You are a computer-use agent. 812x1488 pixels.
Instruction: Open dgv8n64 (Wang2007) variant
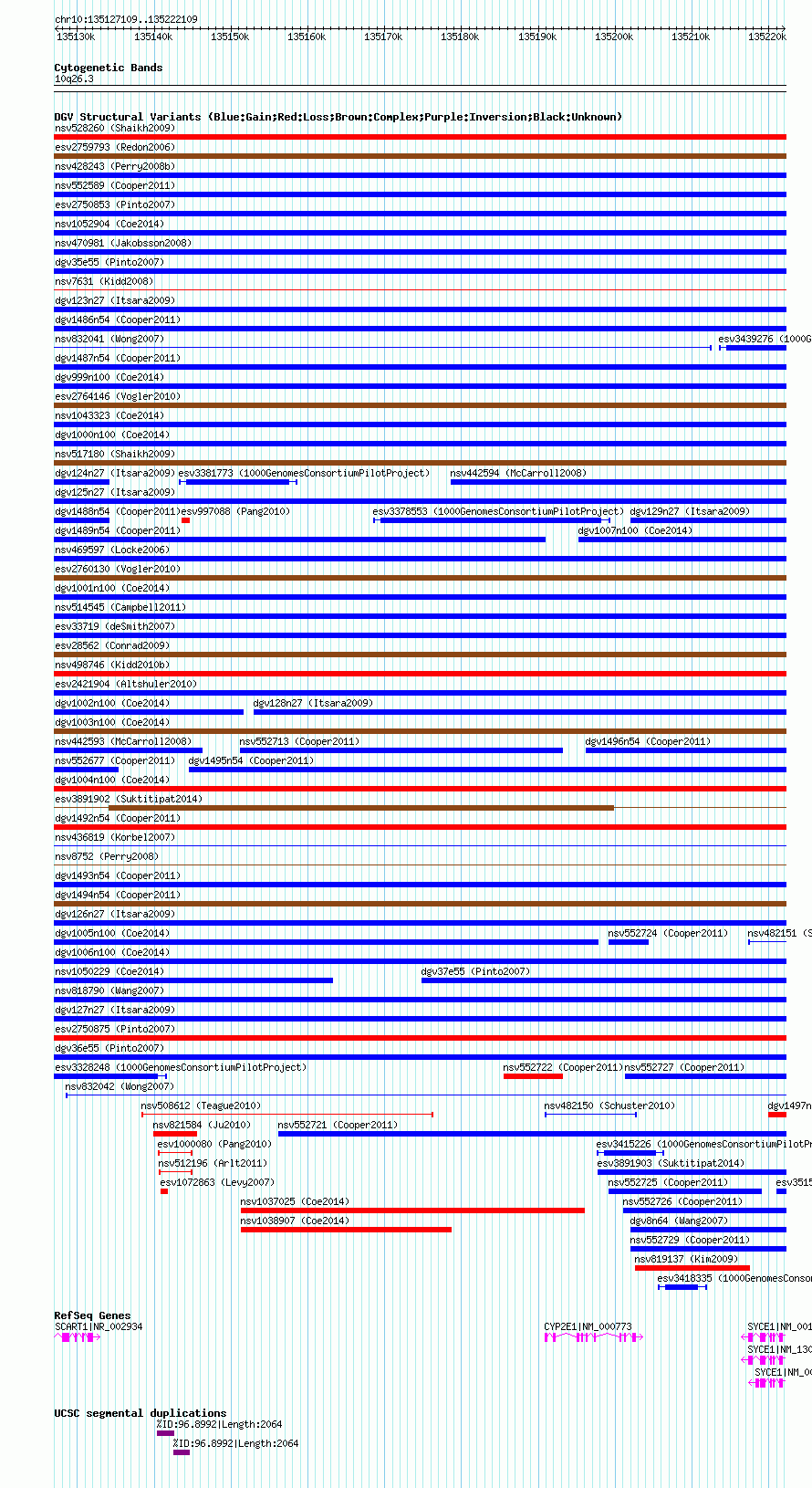[679, 1221]
